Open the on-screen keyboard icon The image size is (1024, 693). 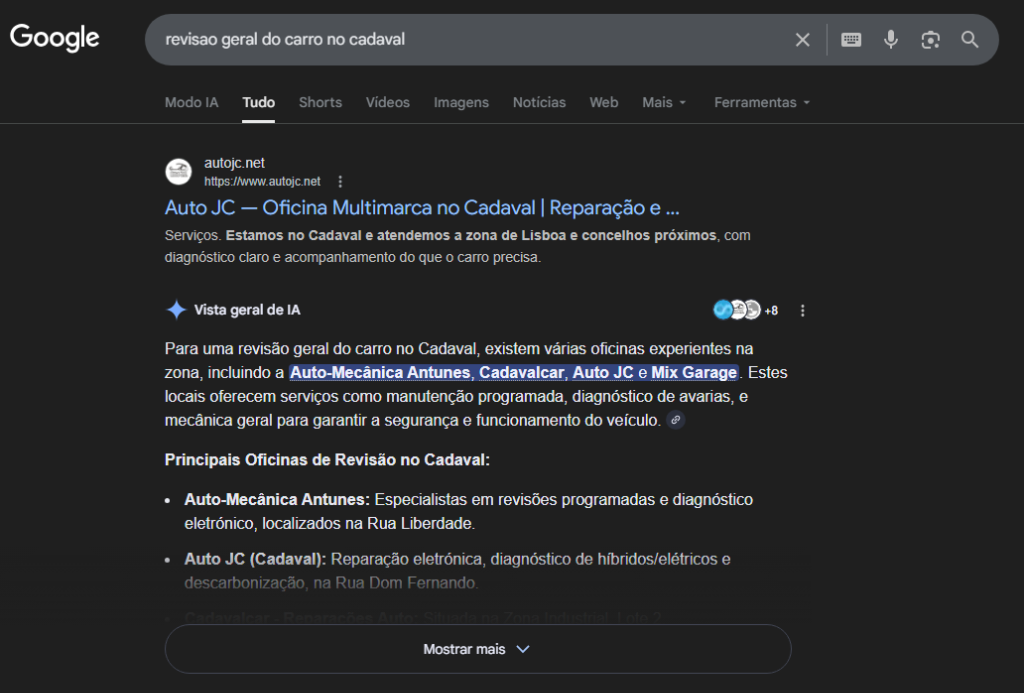[x=849, y=40]
